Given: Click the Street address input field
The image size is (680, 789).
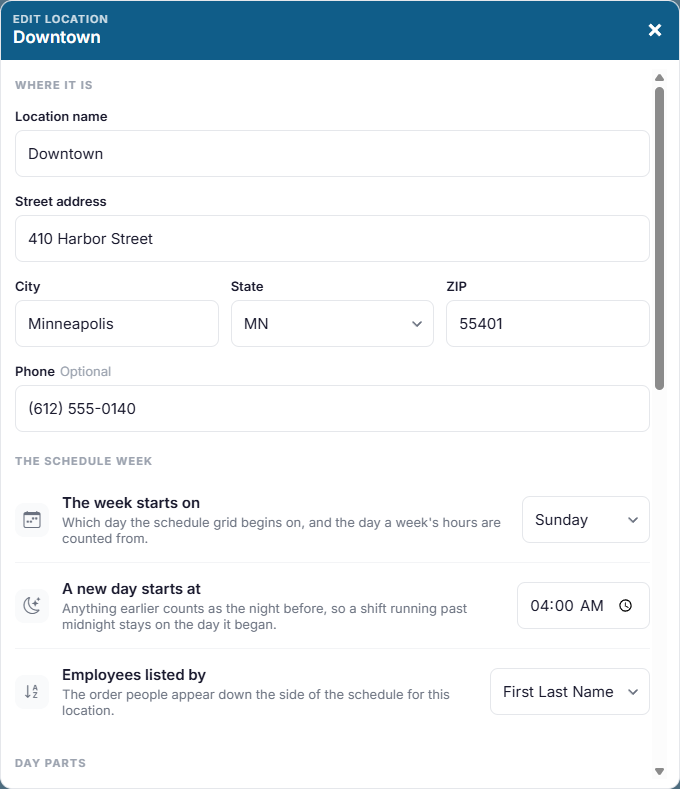Looking at the screenshot, I should click(x=332, y=239).
